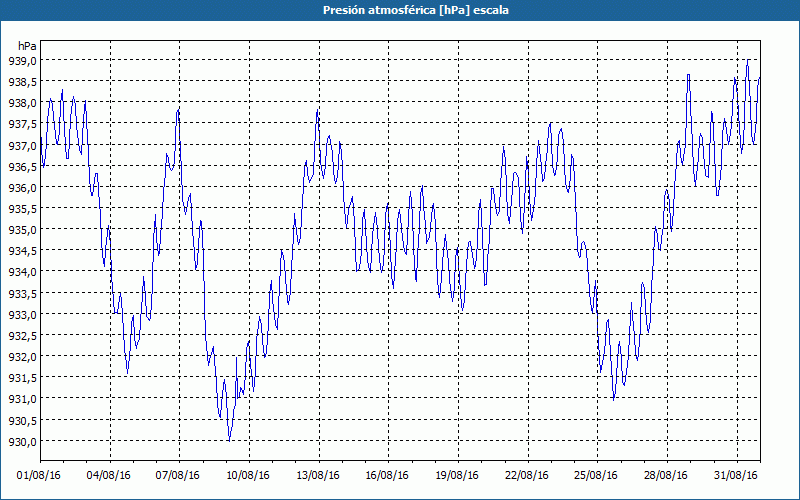Click the 16/08/16 date label
Viewport: 800px width, 500px height.
pyautogui.click(x=387, y=475)
